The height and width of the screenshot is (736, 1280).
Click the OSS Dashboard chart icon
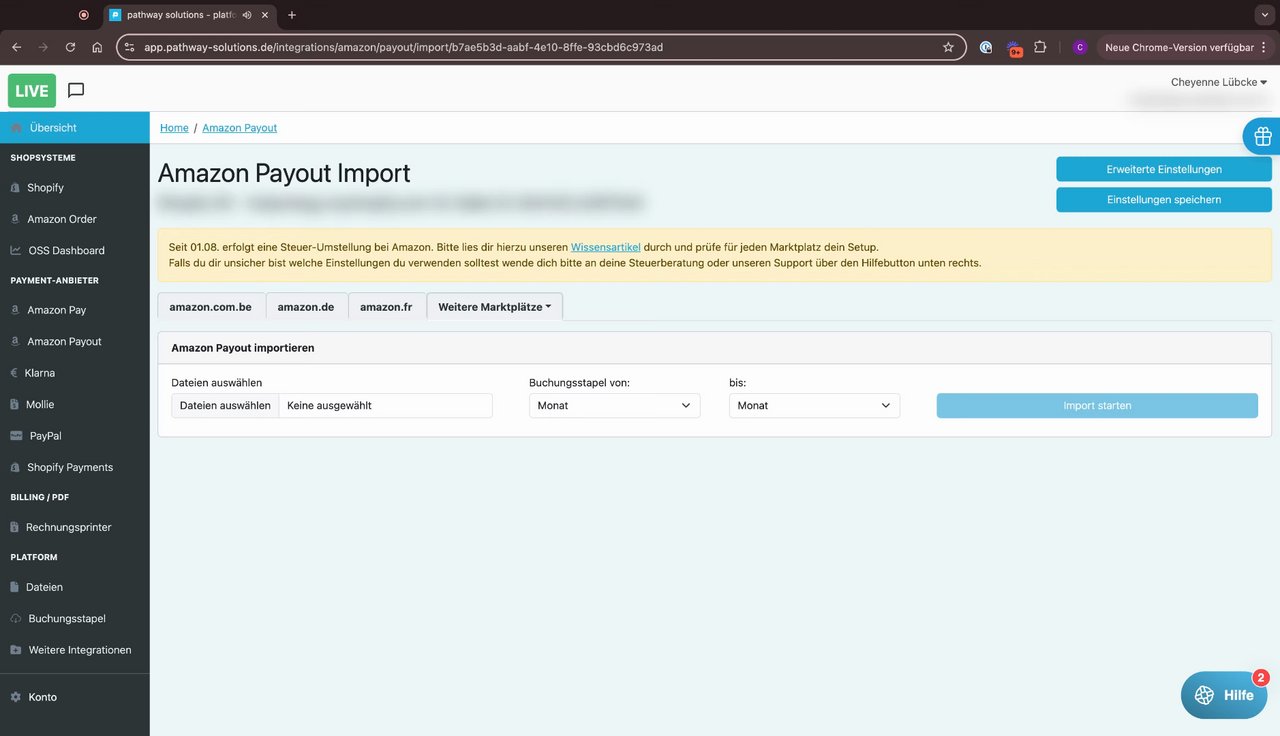click(x=16, y=250)
